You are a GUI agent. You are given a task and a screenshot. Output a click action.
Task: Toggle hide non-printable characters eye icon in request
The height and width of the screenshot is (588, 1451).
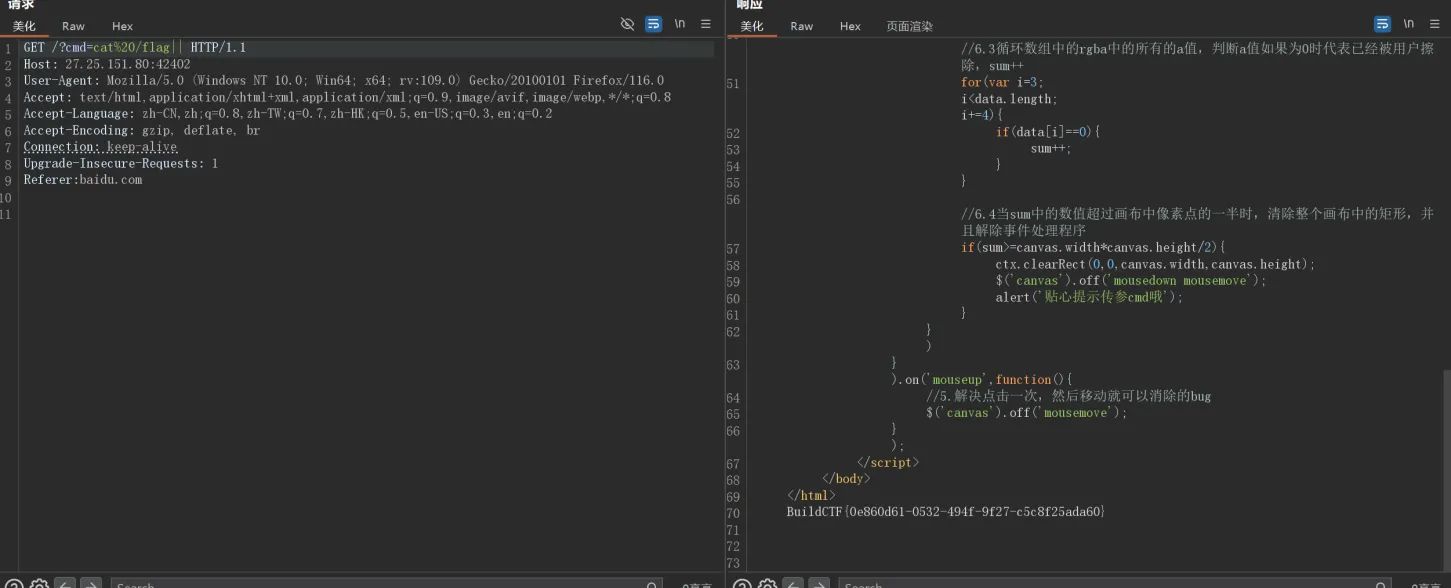coord(628,24)
